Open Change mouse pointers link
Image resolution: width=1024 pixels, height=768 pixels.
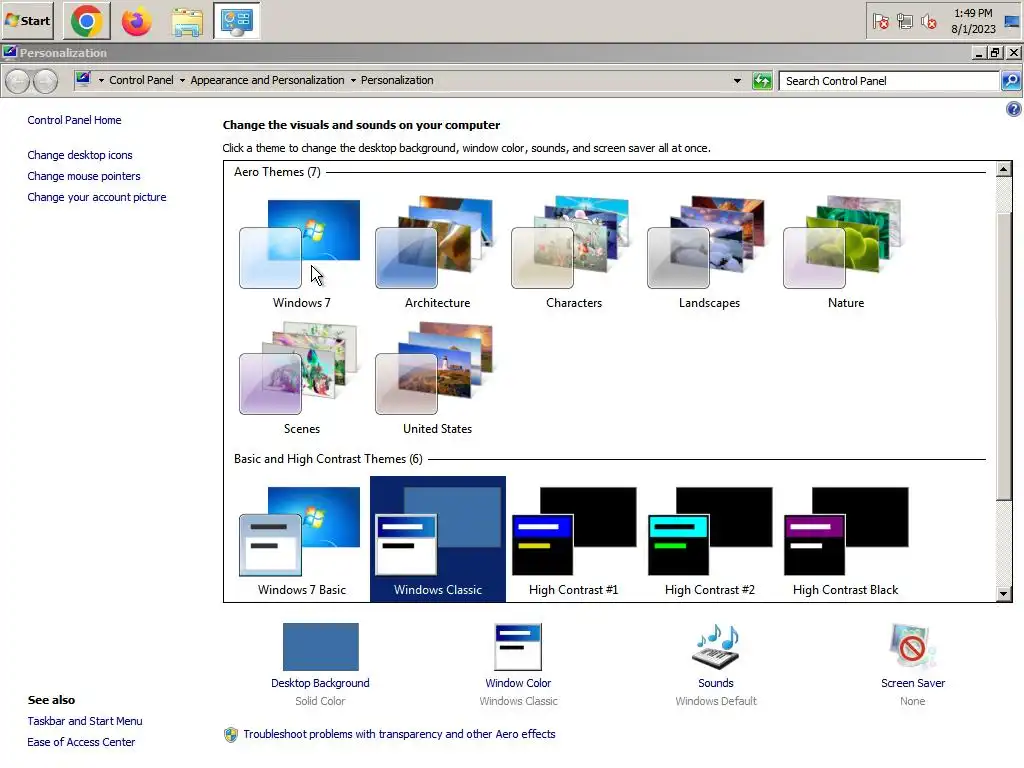84,176
